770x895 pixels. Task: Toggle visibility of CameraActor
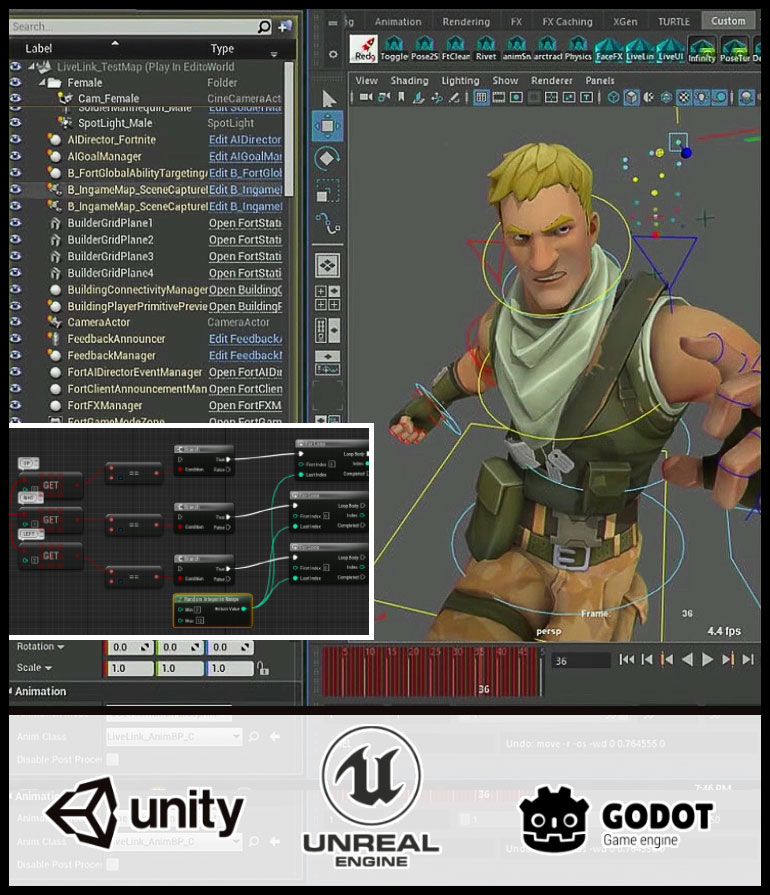pos(15,321)
